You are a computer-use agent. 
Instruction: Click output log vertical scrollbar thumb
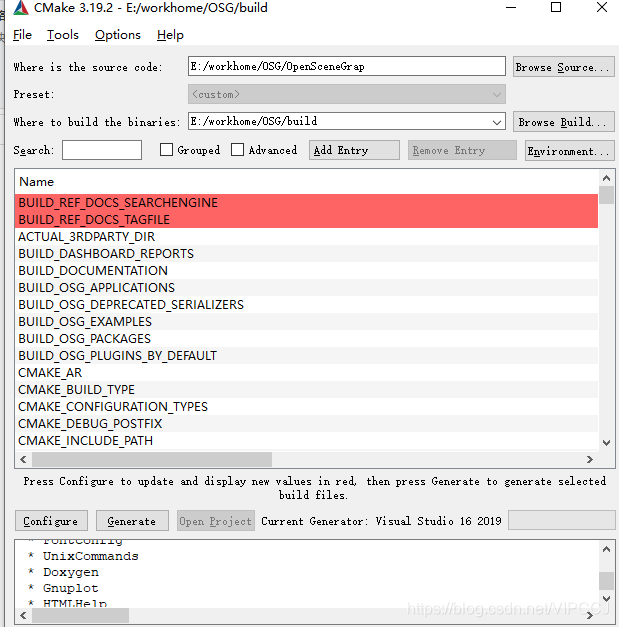click(x=606, y=581)
